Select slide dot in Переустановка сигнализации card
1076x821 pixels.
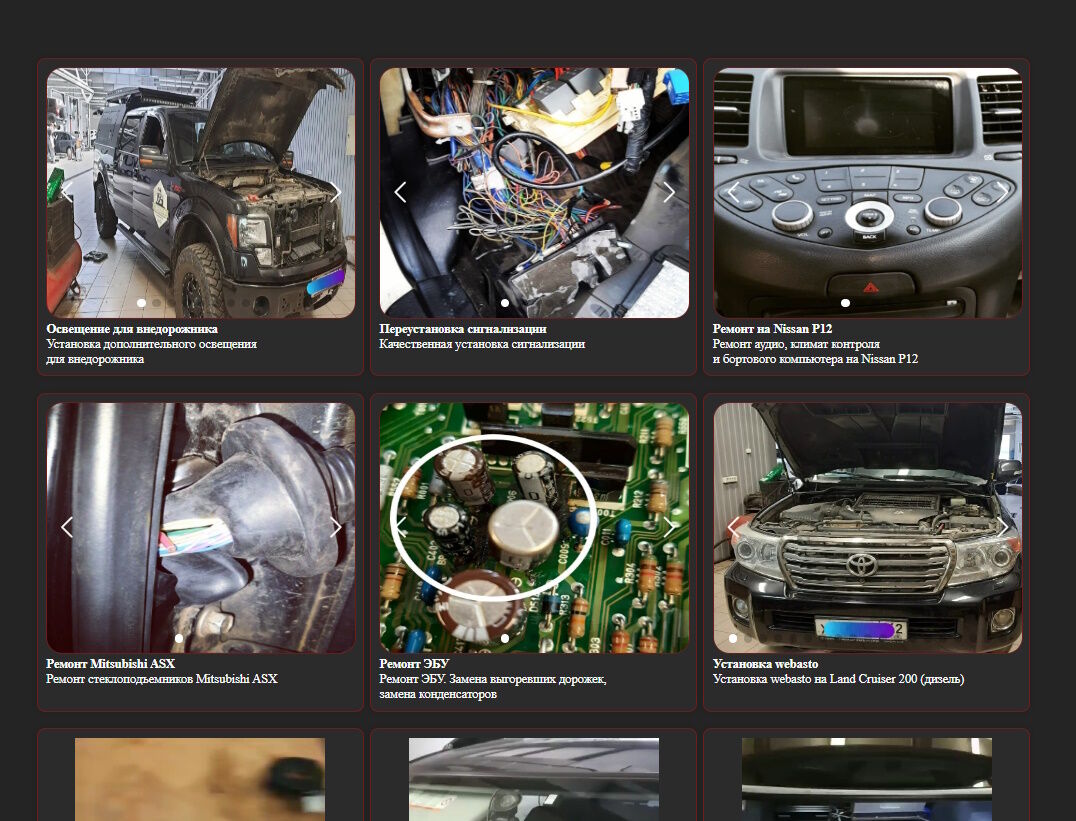pos(505,303)
